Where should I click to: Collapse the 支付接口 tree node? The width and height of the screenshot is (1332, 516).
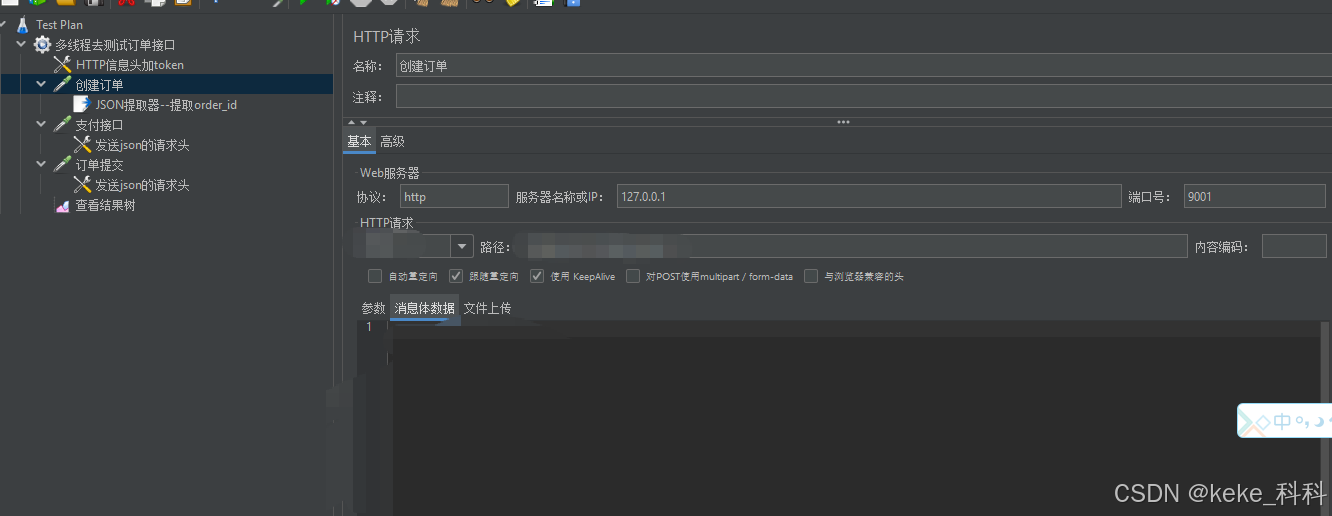(41, 125)
